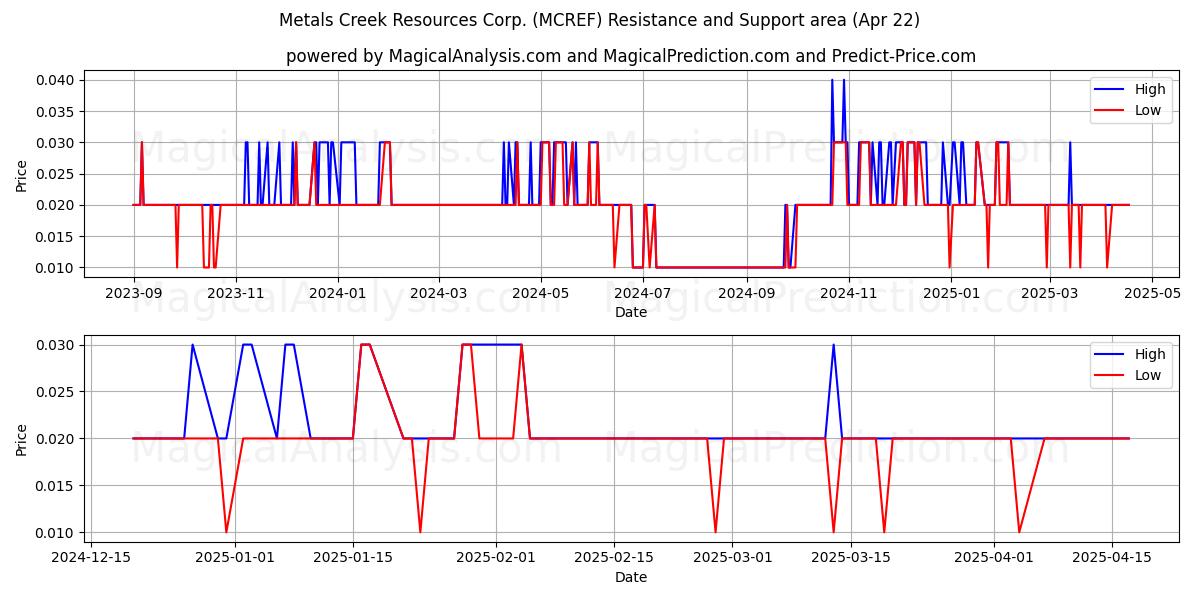
Task: Click the 2025-03-15 date tick
Action: [849, 557]
